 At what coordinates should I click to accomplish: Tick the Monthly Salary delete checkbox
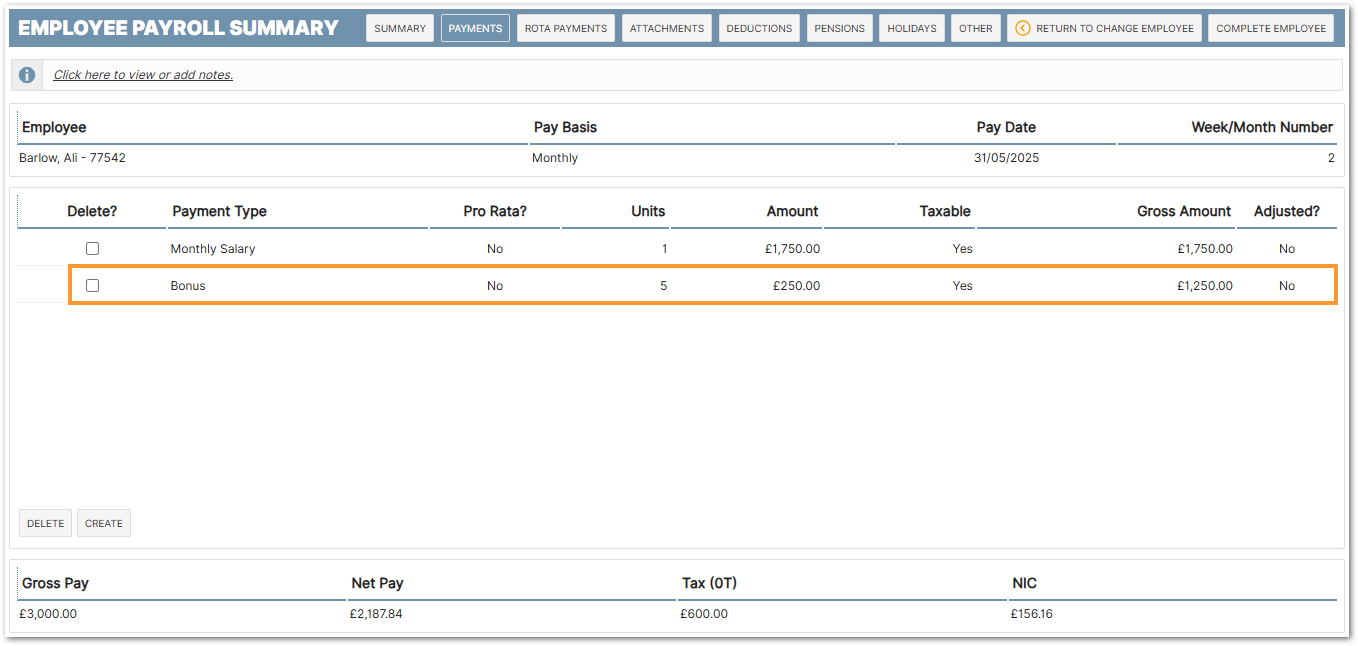(92, 249)
